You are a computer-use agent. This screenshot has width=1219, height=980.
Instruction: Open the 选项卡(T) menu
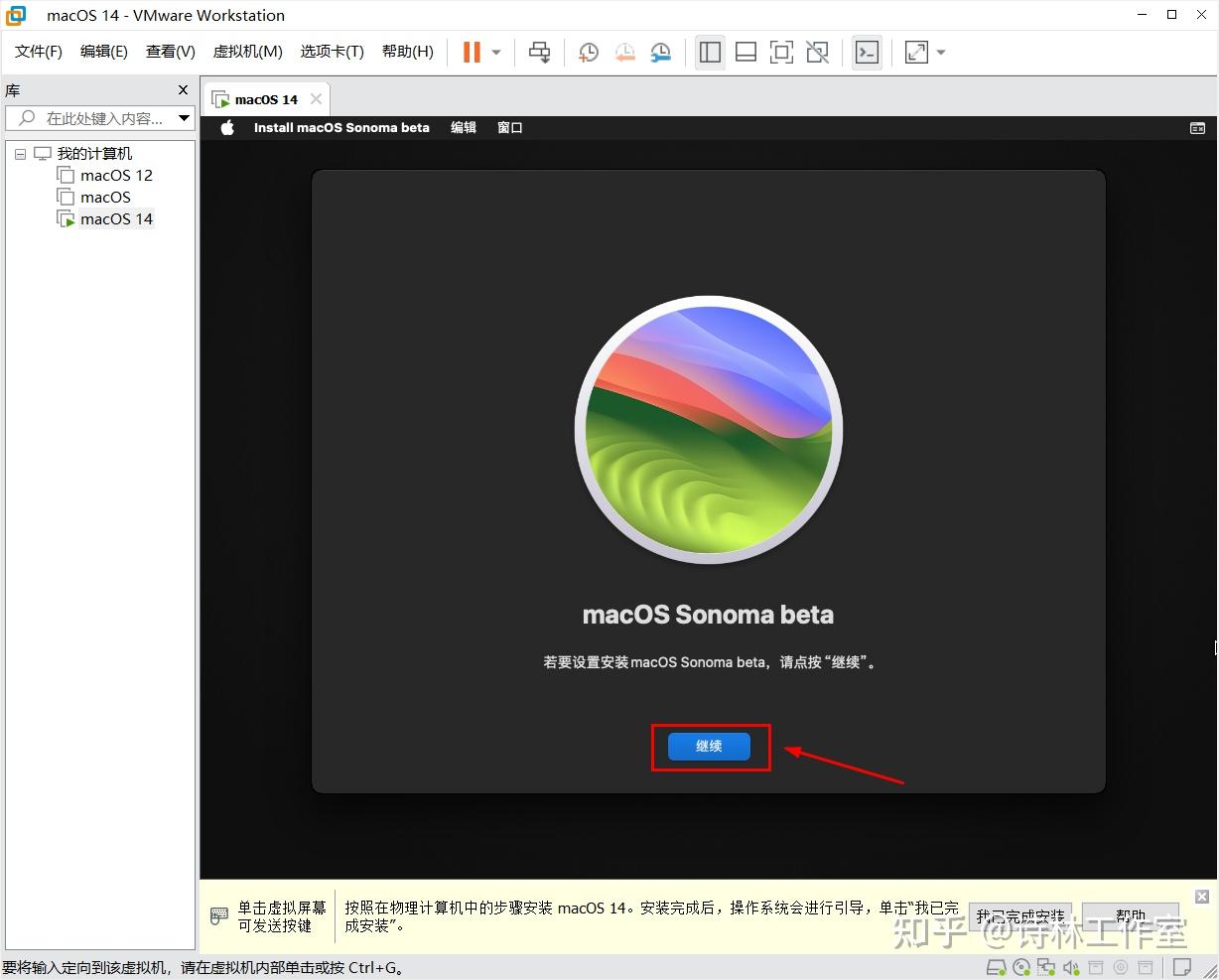pyautogui.click(x=333, y=52)
